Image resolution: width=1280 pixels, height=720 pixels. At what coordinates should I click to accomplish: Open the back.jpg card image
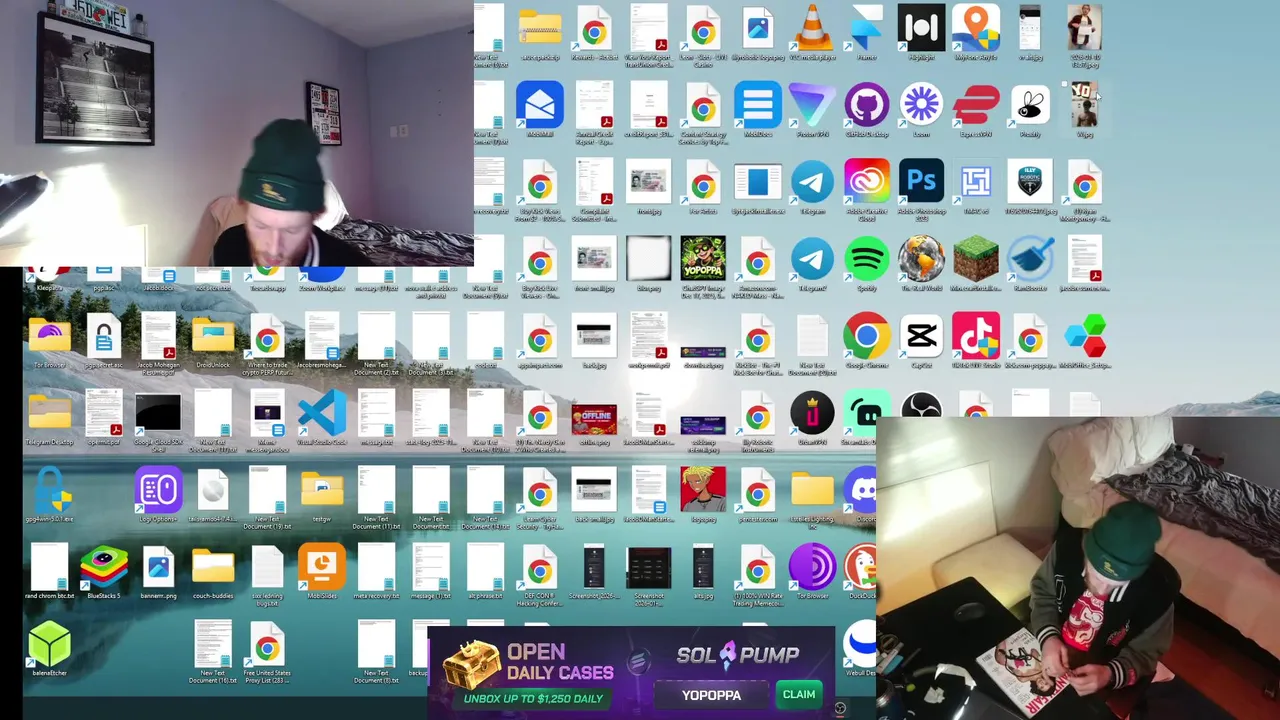point(594,336)
